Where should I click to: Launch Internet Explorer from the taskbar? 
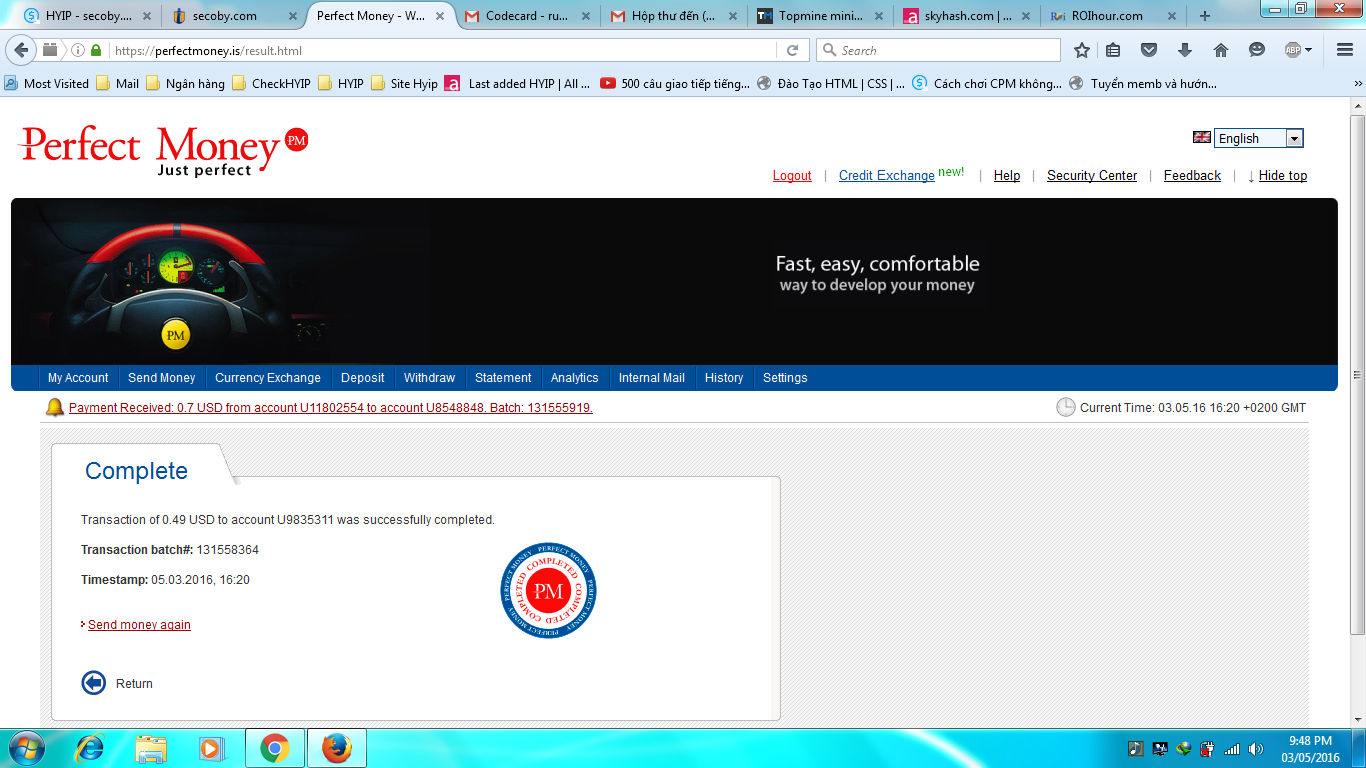pos(91,748)
